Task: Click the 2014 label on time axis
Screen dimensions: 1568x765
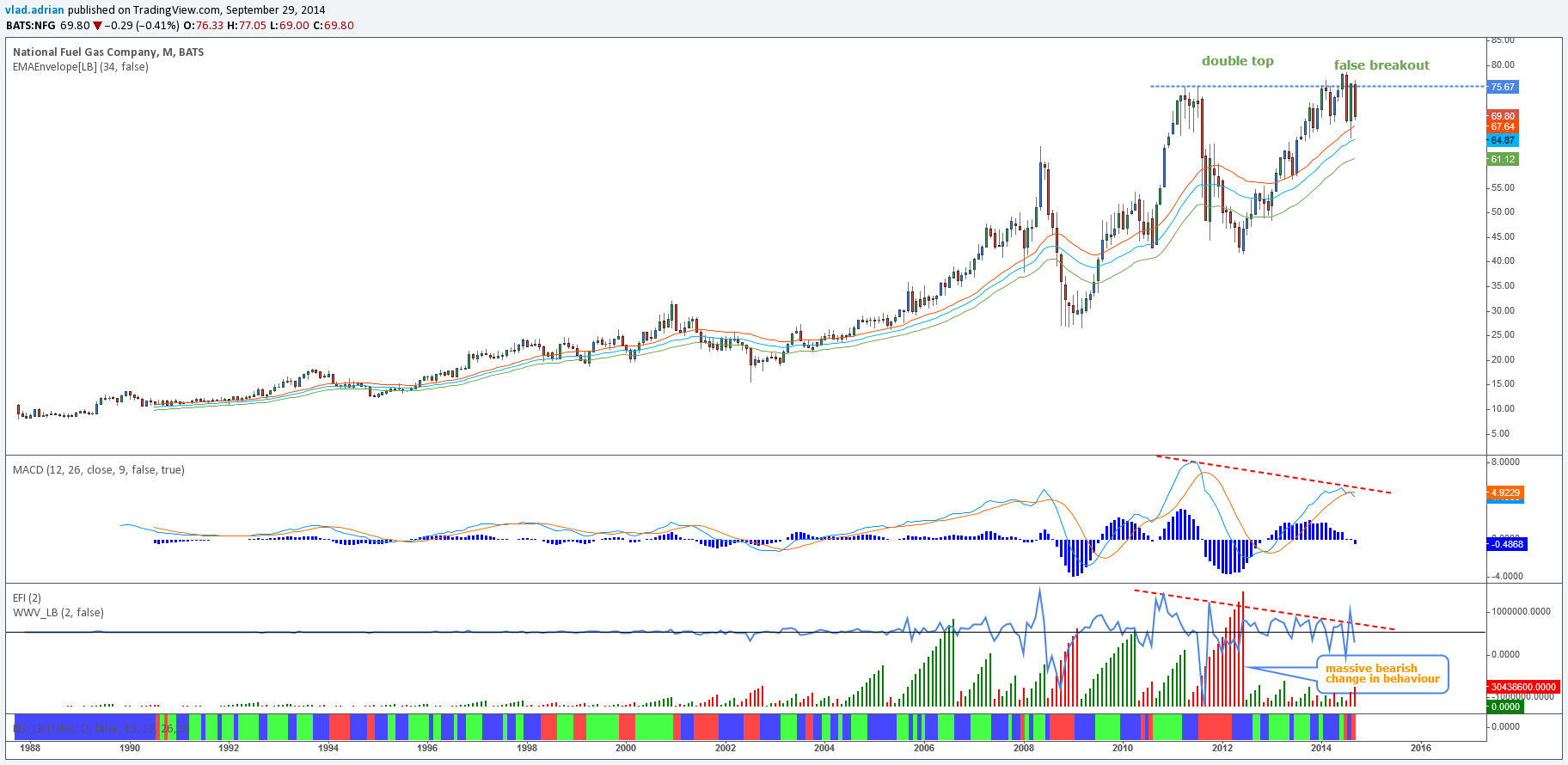Action: [1321, 747]
